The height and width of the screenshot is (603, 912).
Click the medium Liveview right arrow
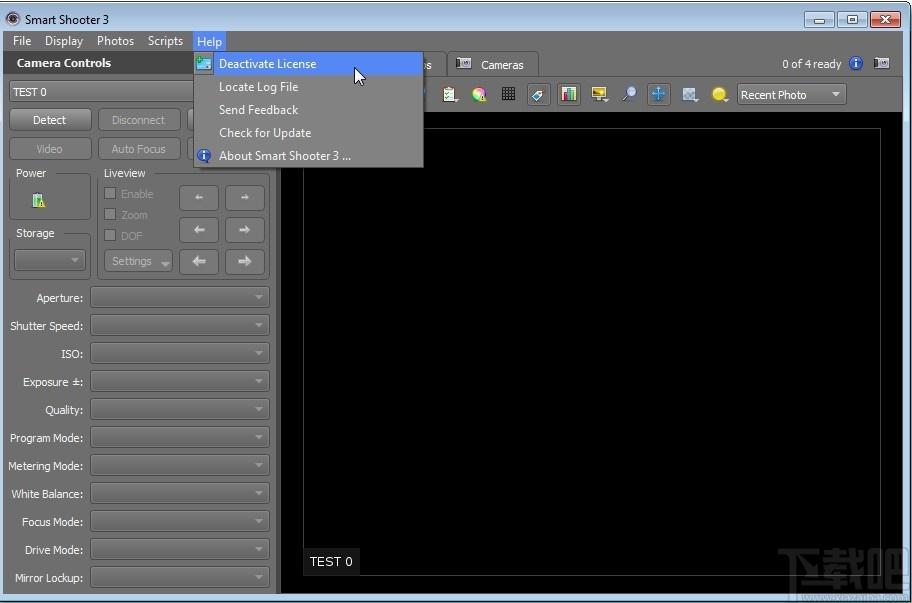tap(245, 230)
